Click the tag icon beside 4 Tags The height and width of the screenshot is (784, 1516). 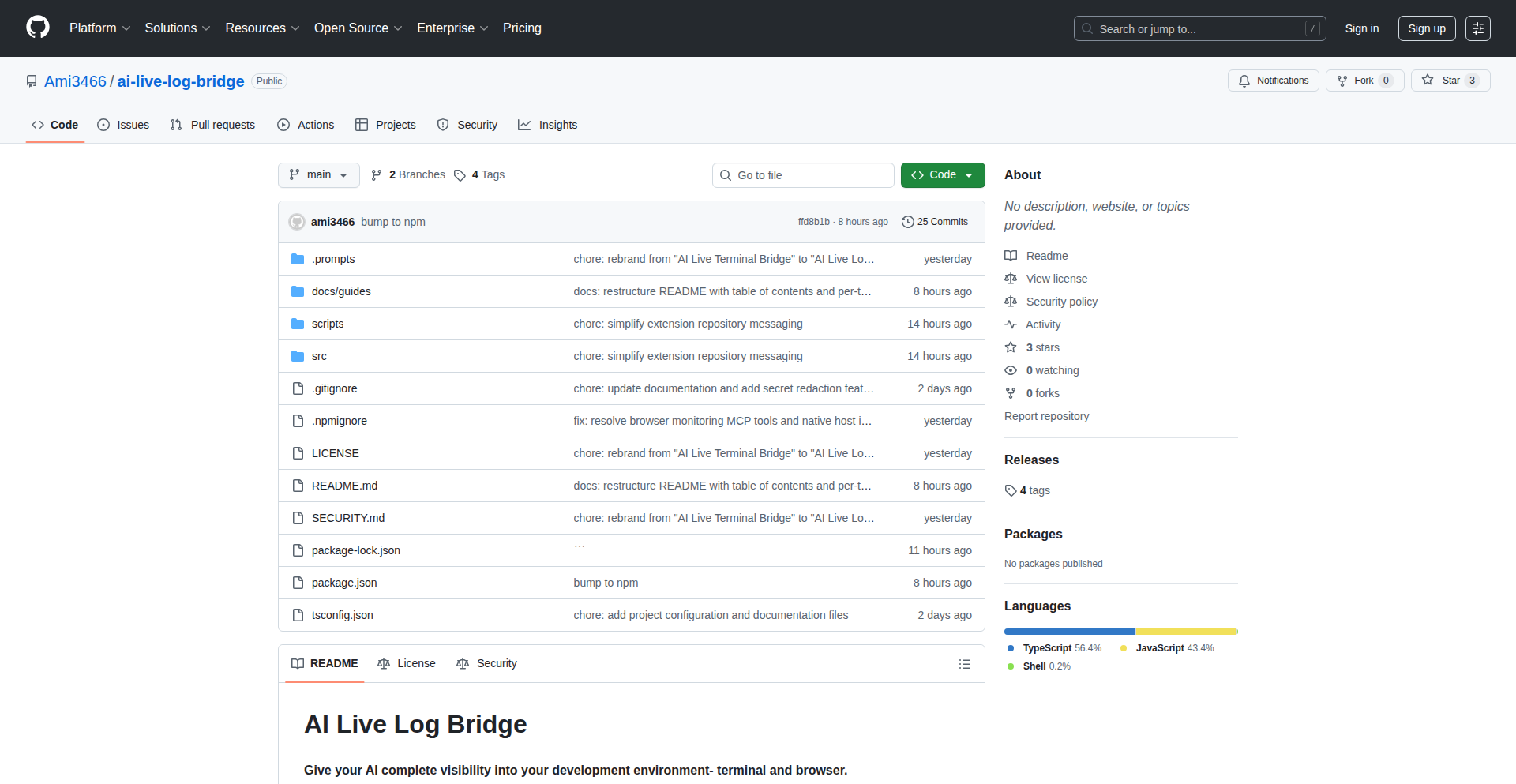460,175
